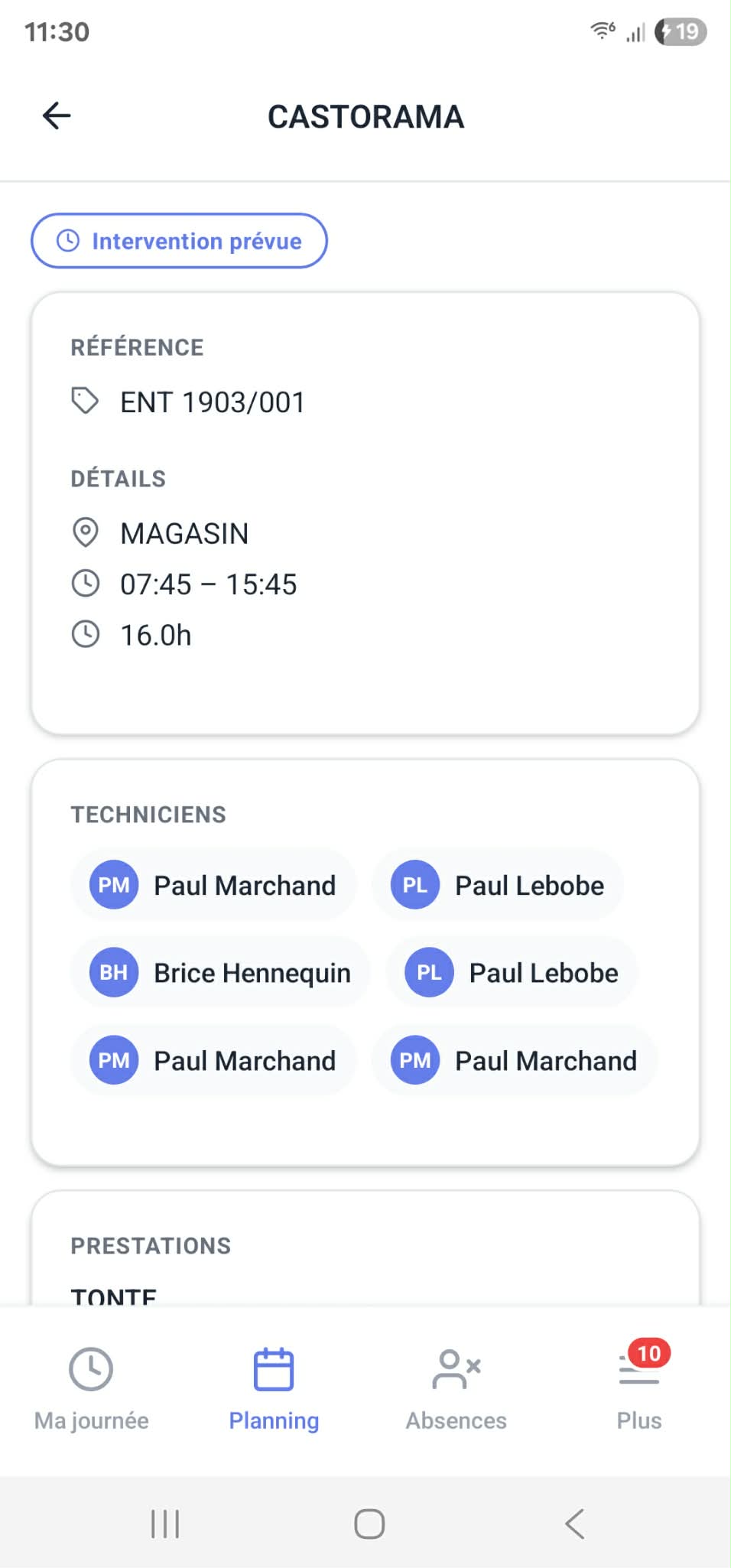Tap the clock icon beside 16.0h

click(x=85, y=634)
